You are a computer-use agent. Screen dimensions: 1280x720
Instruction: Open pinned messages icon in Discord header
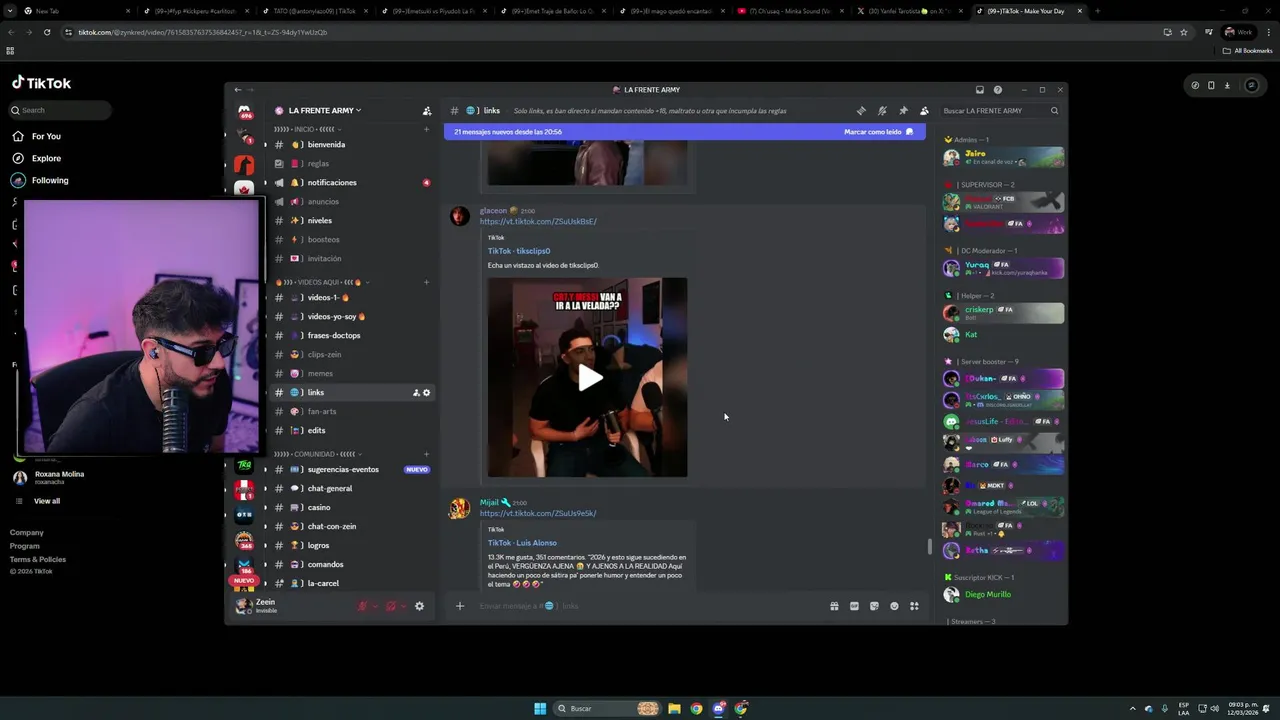pos(903,111)
